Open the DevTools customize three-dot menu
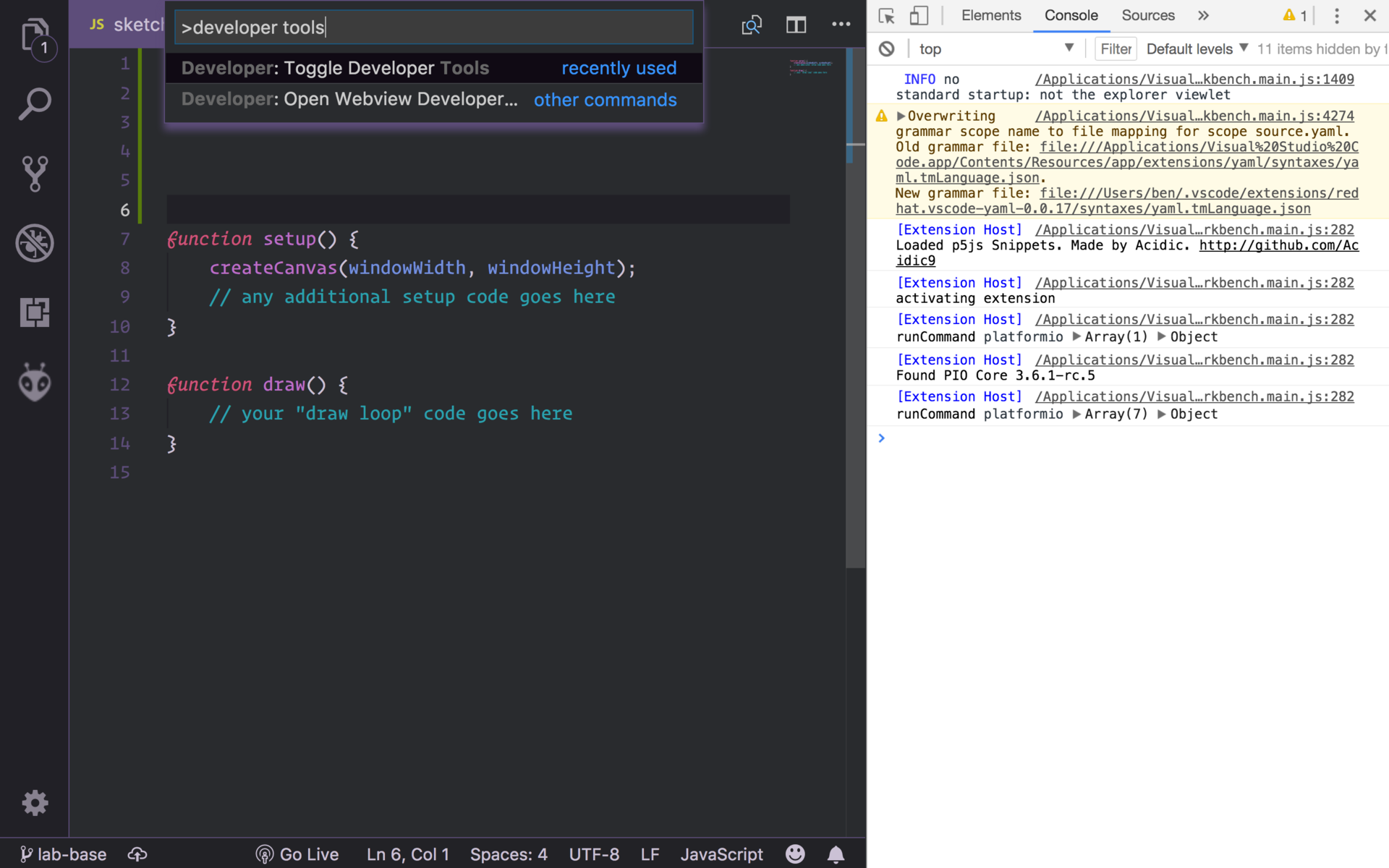Screen dimensions: 1389x868 [x=1337, y=16]
